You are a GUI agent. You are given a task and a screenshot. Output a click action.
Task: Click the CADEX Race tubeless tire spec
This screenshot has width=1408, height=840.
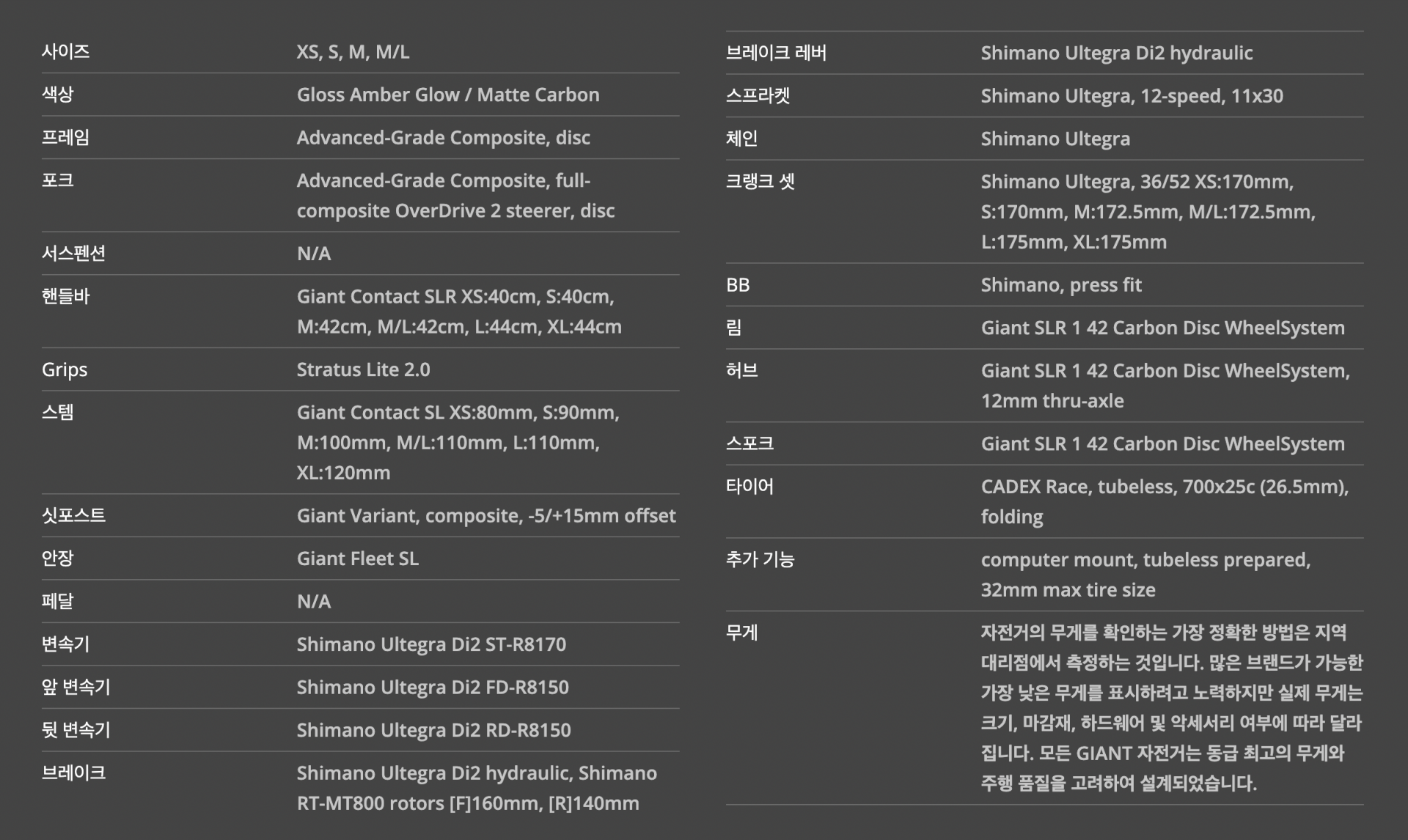pos(1164,501)
